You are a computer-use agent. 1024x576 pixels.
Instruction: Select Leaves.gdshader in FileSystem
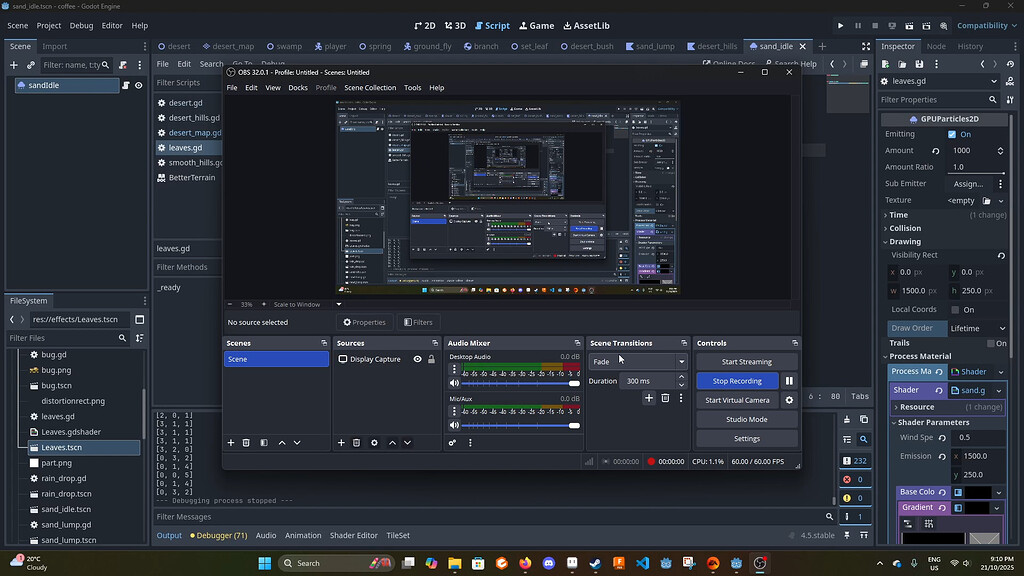click(71, 432)
